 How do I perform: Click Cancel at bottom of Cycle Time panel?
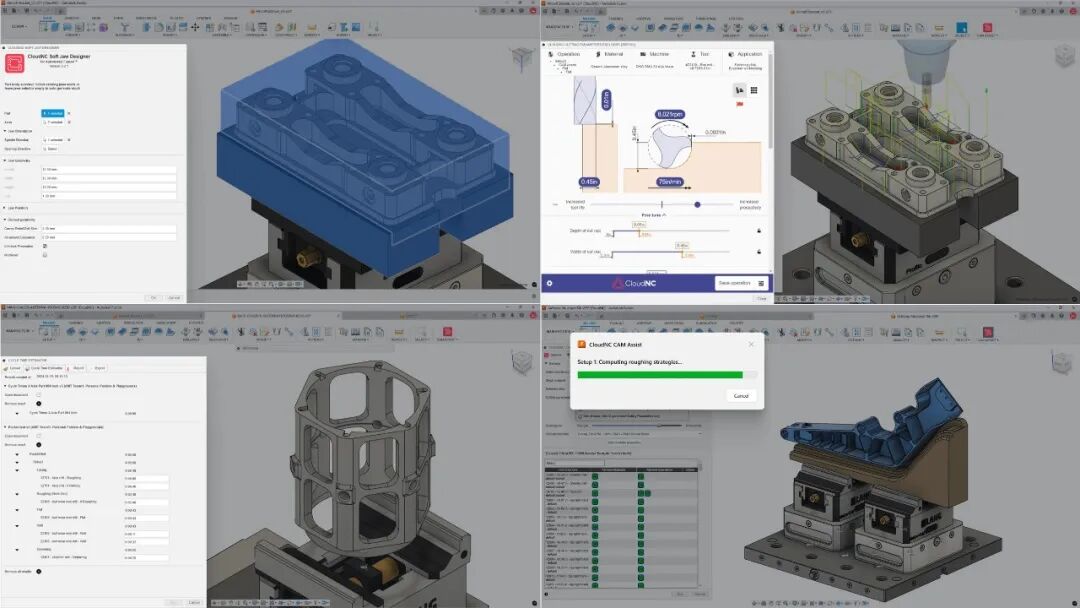(x=194, y=602)
